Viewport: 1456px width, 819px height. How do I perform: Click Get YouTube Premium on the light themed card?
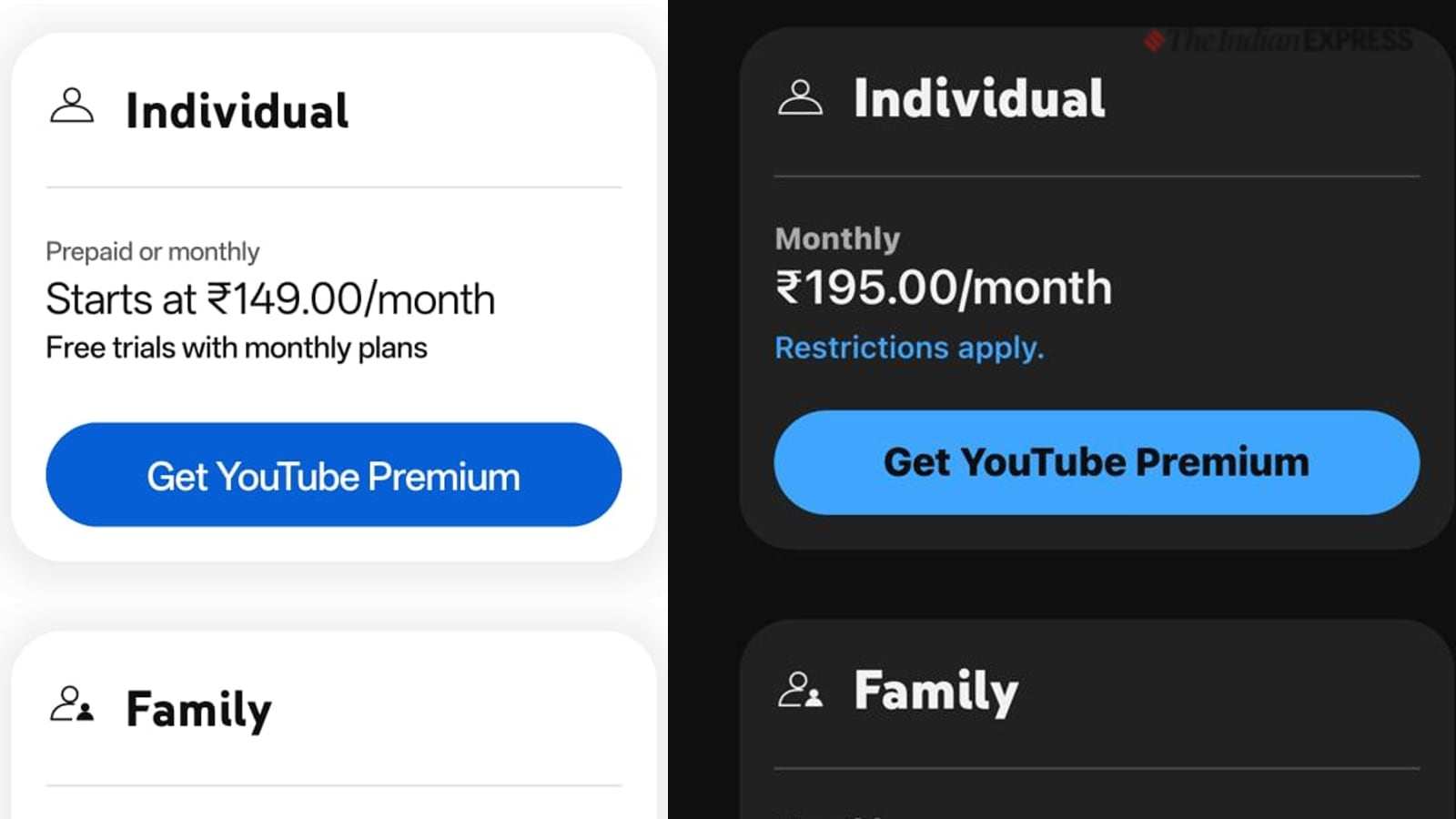(332, 475)
